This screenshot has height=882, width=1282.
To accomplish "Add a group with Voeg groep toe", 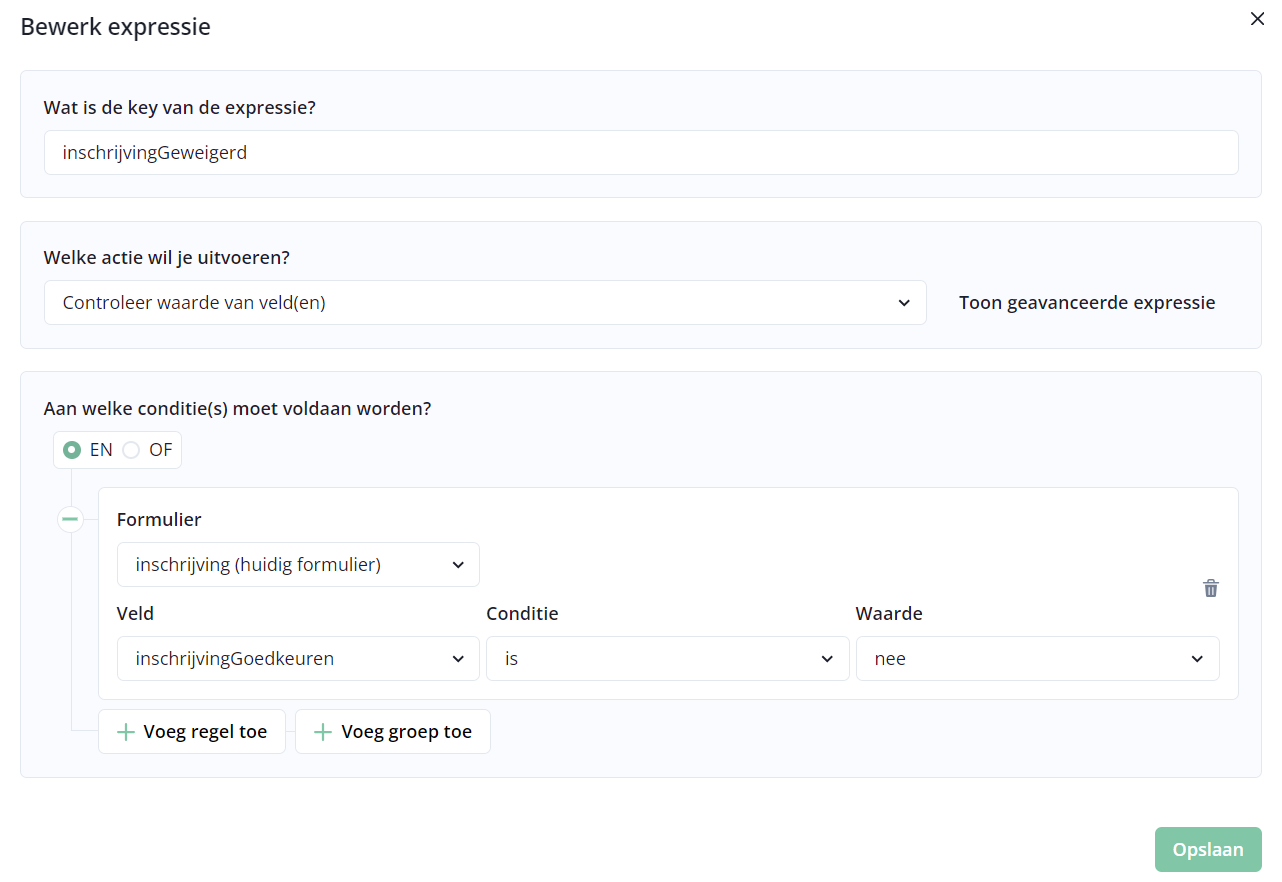I will pos(393,732).
